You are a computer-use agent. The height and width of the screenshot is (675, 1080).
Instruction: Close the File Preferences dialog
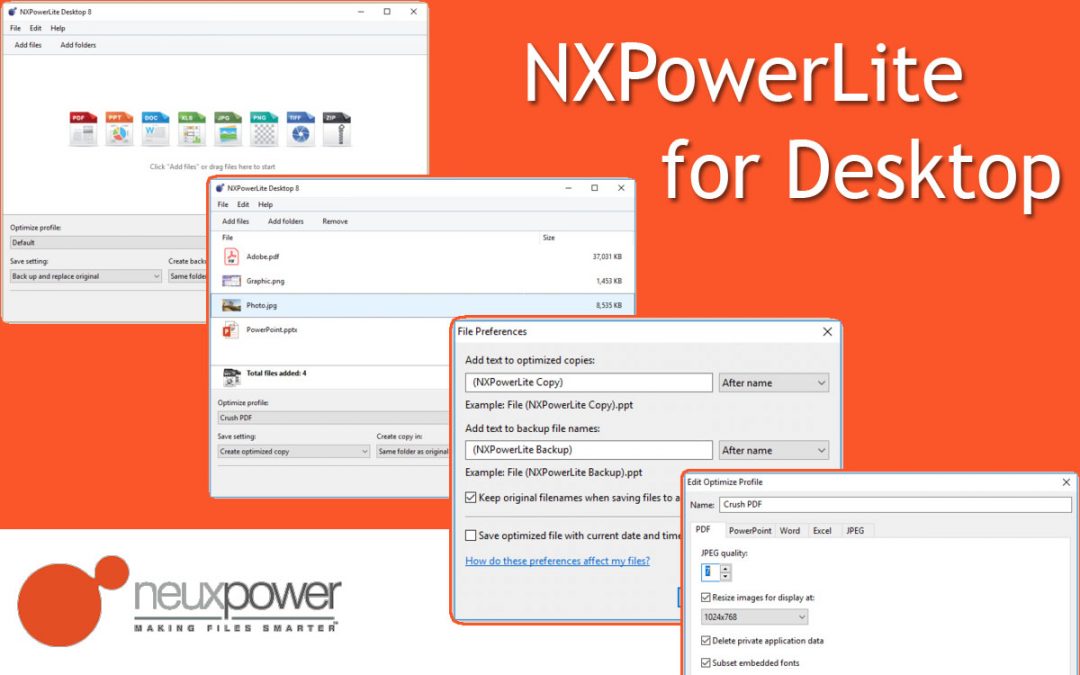click(x=827, y=331)
